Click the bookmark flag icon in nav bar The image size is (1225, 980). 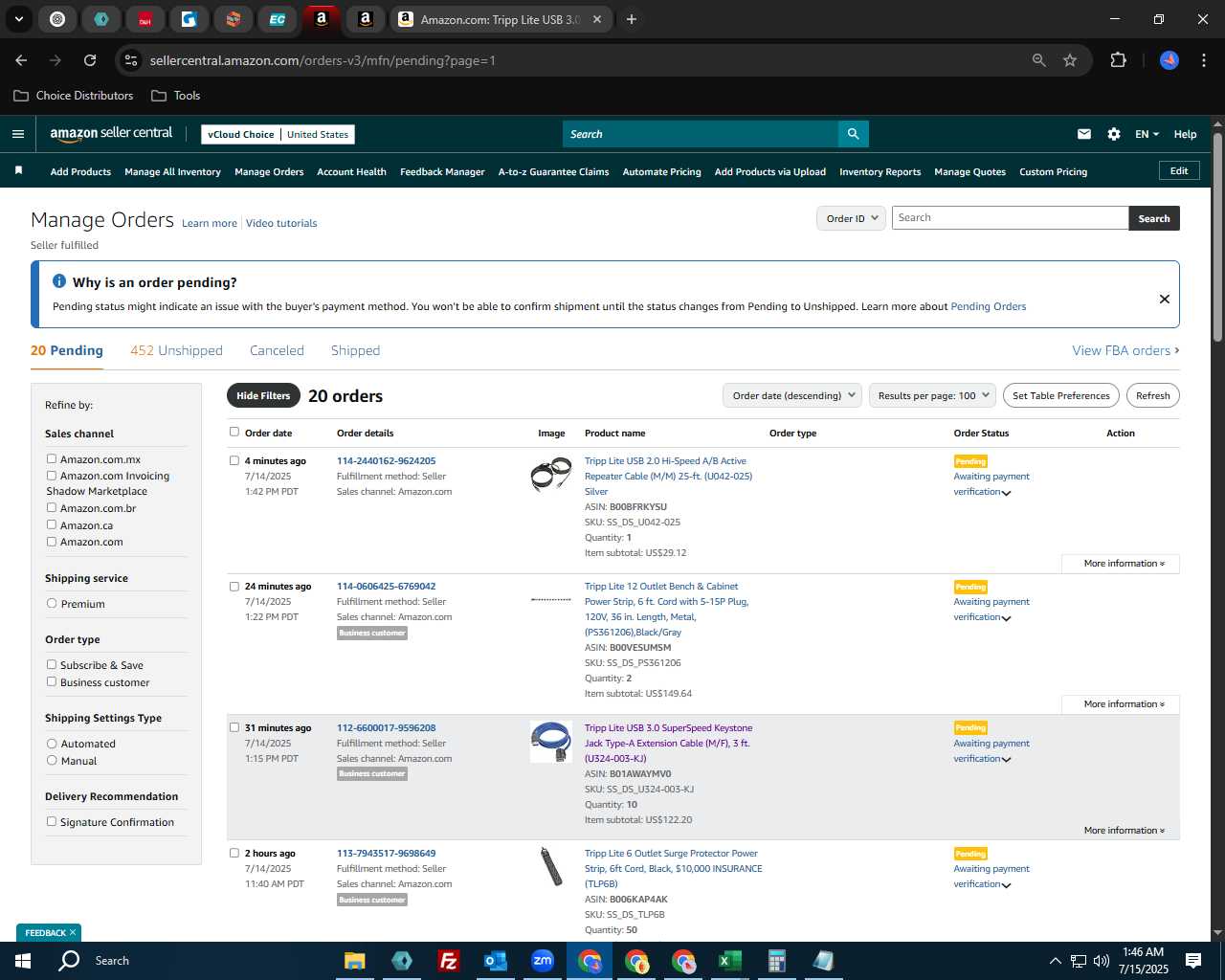pyautogui.click(x=18, y=170)
